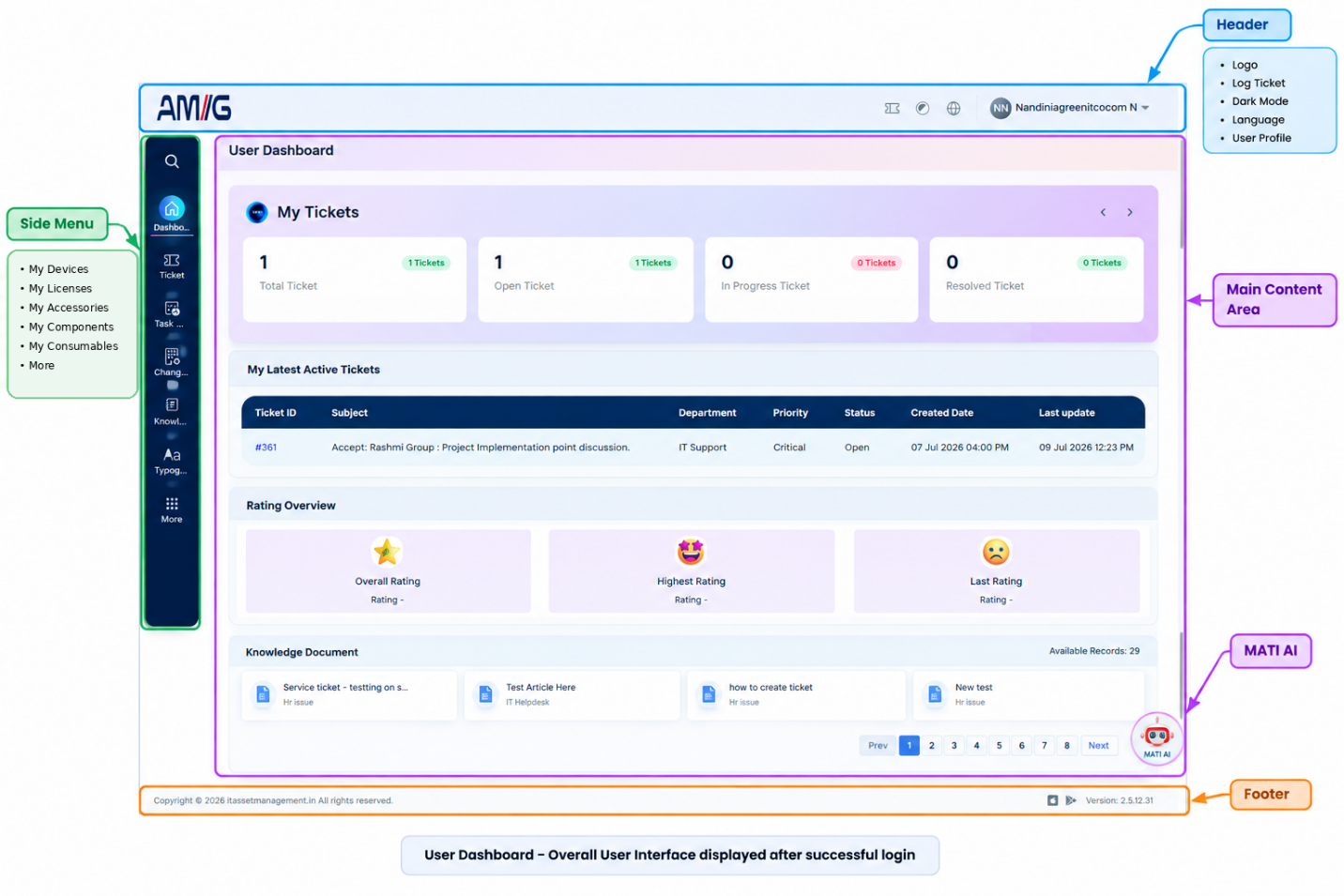
Task: Go to pagination page 1
Action: click(909, 746)
